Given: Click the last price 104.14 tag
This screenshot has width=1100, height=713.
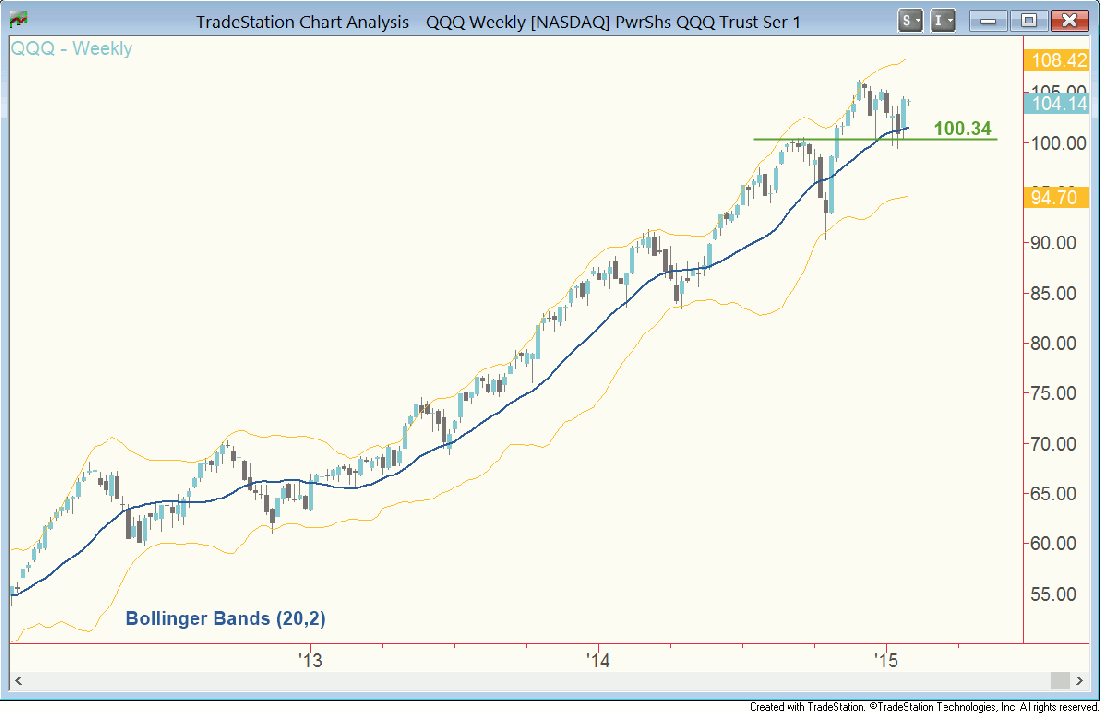Looking at the screenshot, I should click(x=1056, y=103).
